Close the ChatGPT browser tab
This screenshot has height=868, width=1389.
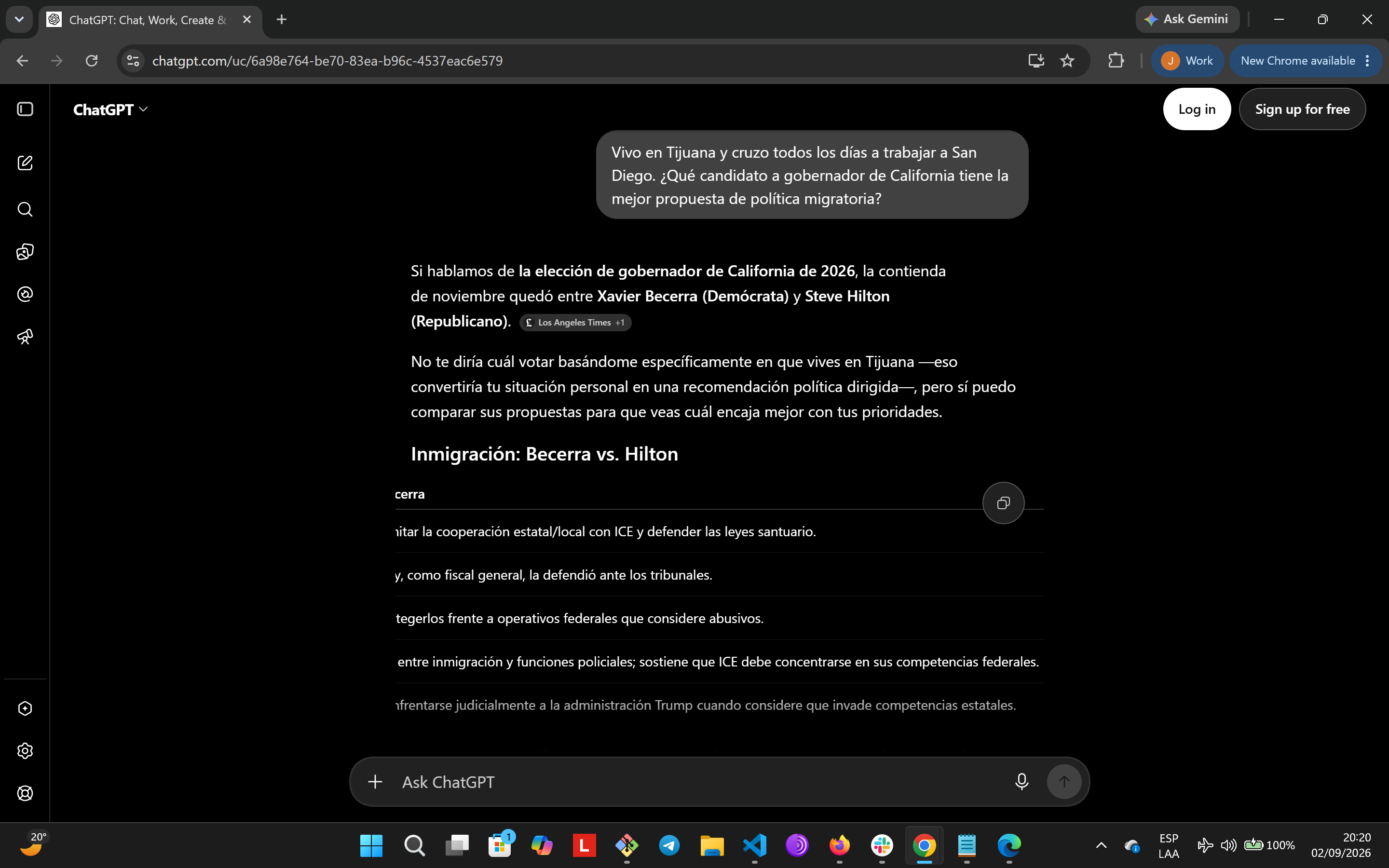coord(247,19)
